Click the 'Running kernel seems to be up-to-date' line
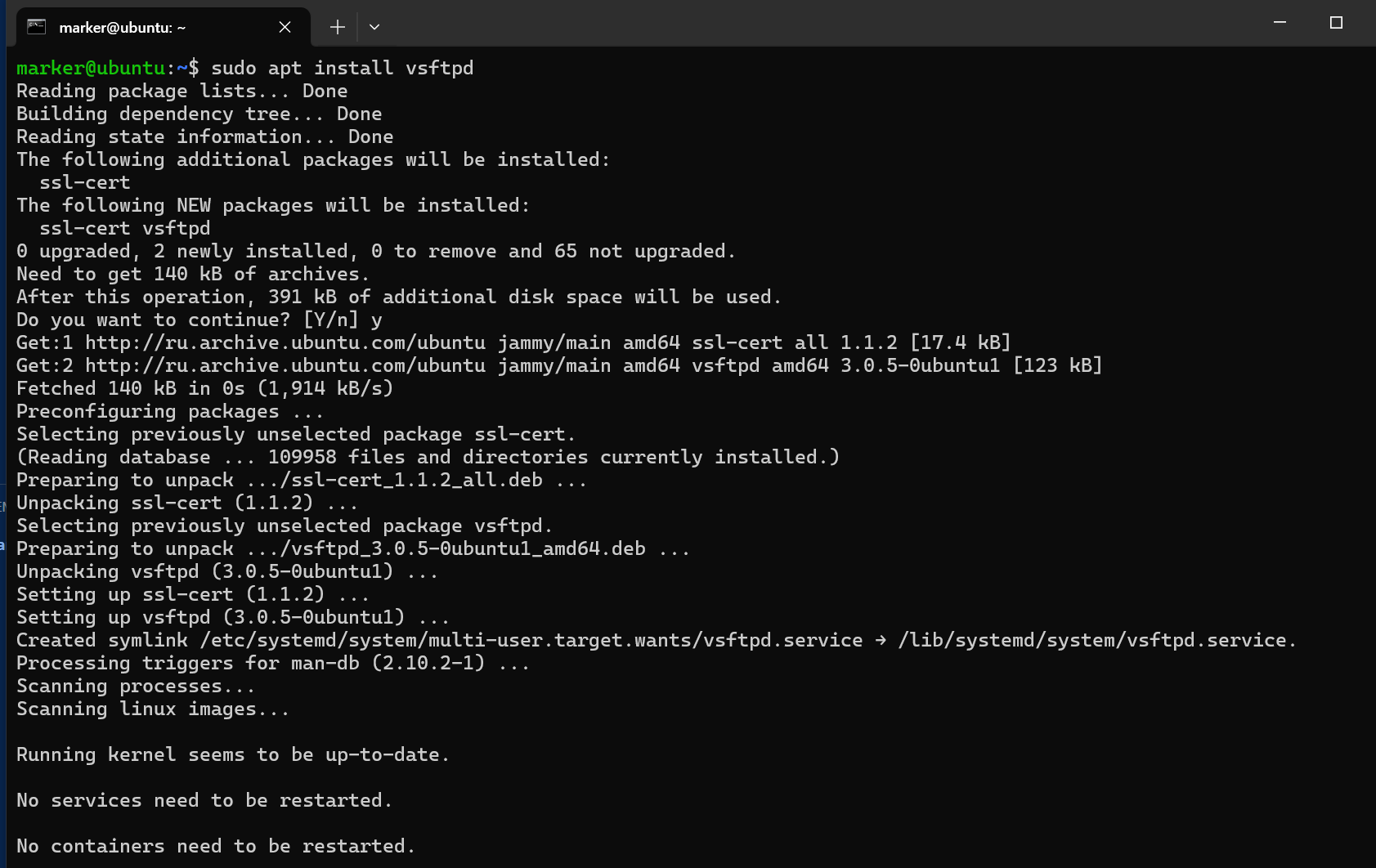The image size is (1376, 868). point(233,754)
